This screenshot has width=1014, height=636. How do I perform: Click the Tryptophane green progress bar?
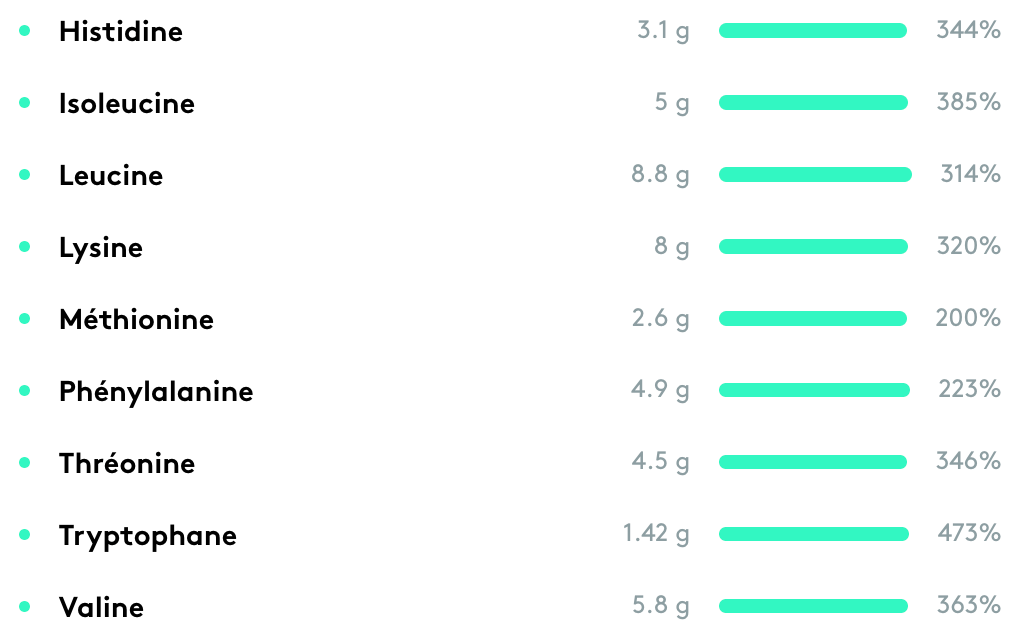(813, 534)
